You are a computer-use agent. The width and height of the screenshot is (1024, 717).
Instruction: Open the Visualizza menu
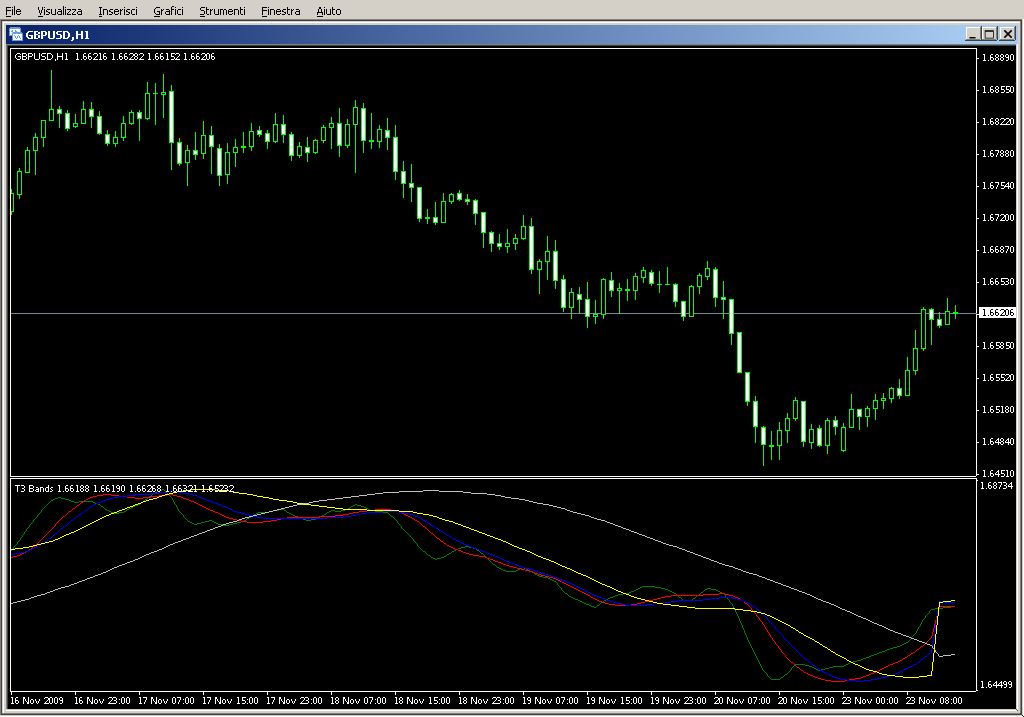(59, 11)
